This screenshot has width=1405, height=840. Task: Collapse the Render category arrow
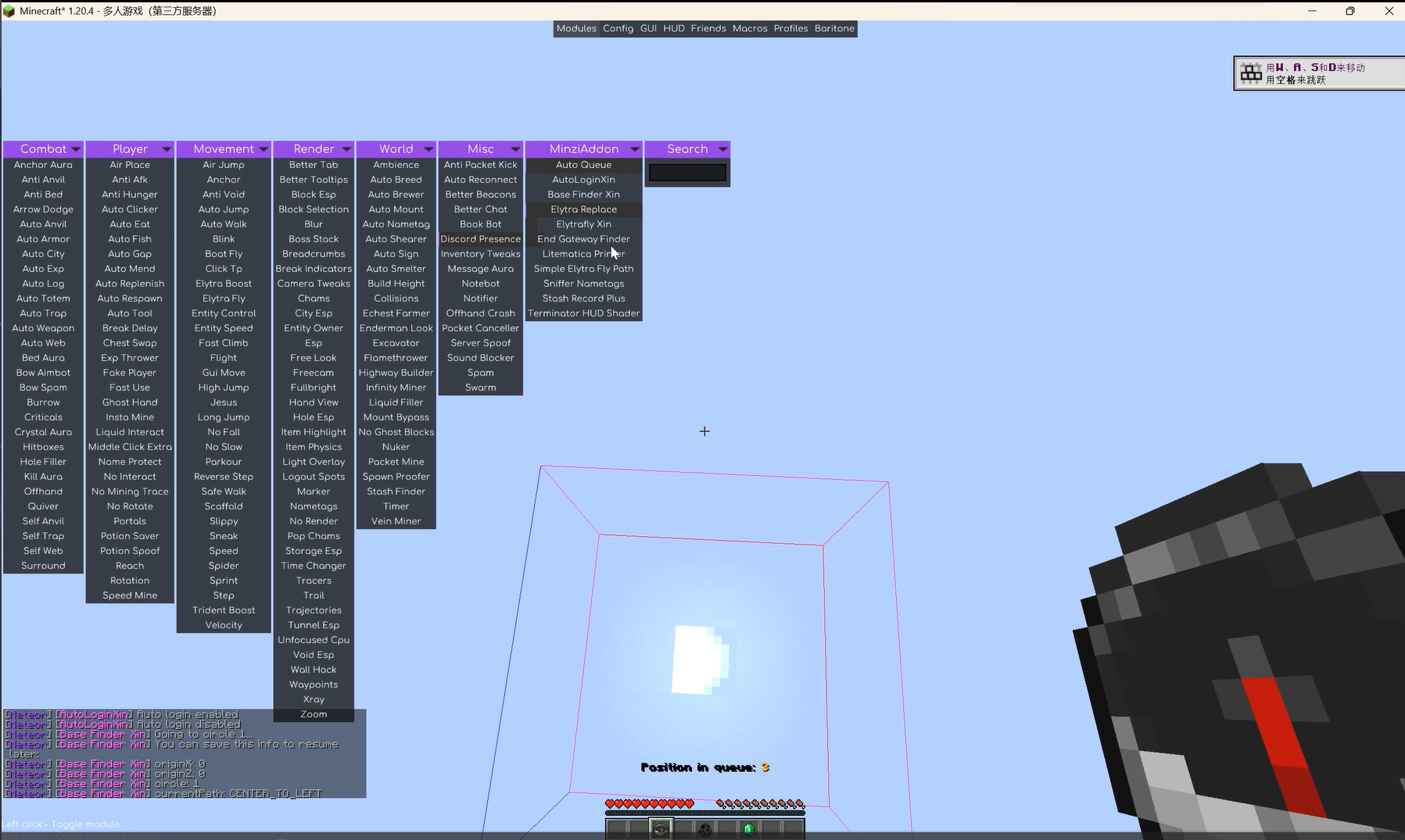point(346,149)
